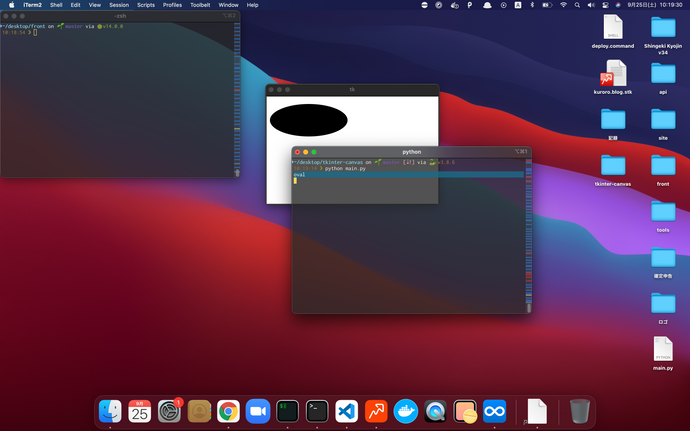Open the Profiles menu
The width and height of the screenshot is (690, 431).
pyautogui.click(x=172, y=5)
